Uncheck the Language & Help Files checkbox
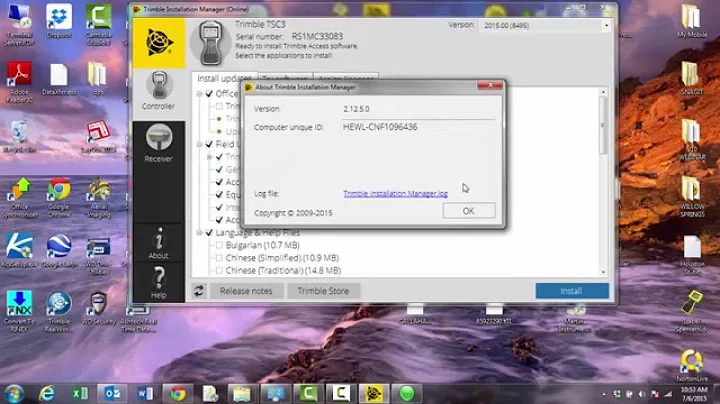The height and width of the screenshot is (404, 720). pyautogui.click(x=209, y=233)
